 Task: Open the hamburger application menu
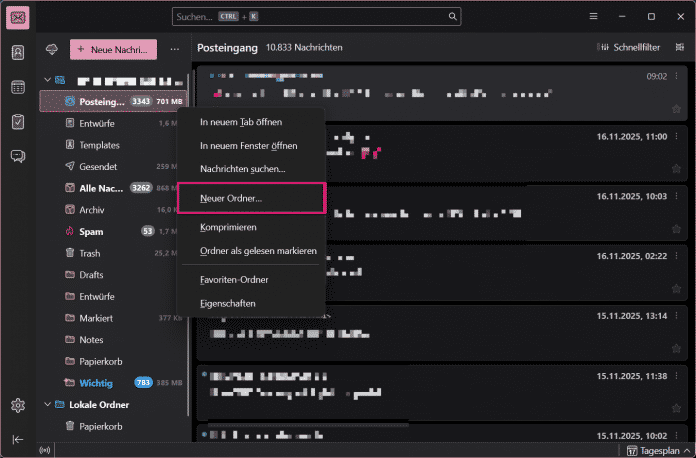(593, 17)
